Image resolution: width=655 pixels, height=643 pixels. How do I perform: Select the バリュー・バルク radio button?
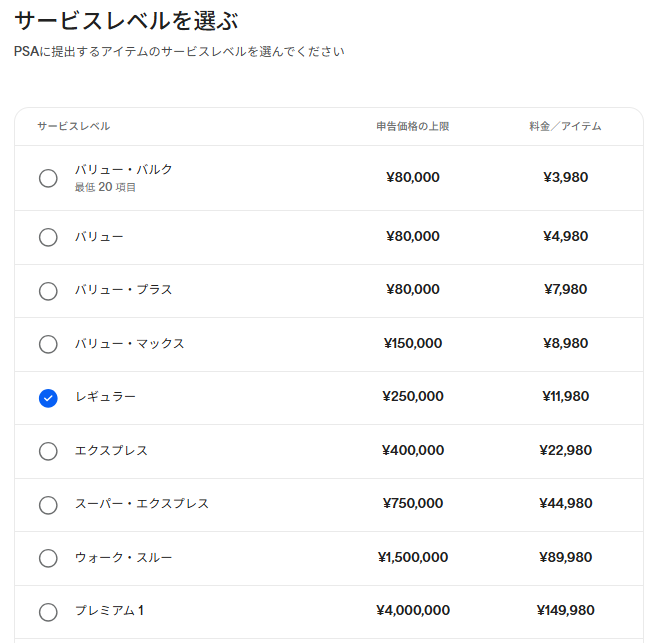48,178
